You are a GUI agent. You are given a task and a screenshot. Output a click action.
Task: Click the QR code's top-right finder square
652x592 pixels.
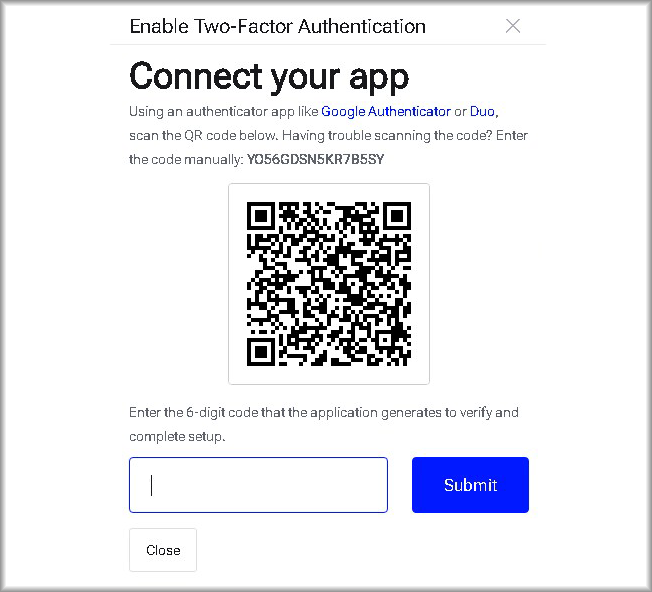[397, 216]
